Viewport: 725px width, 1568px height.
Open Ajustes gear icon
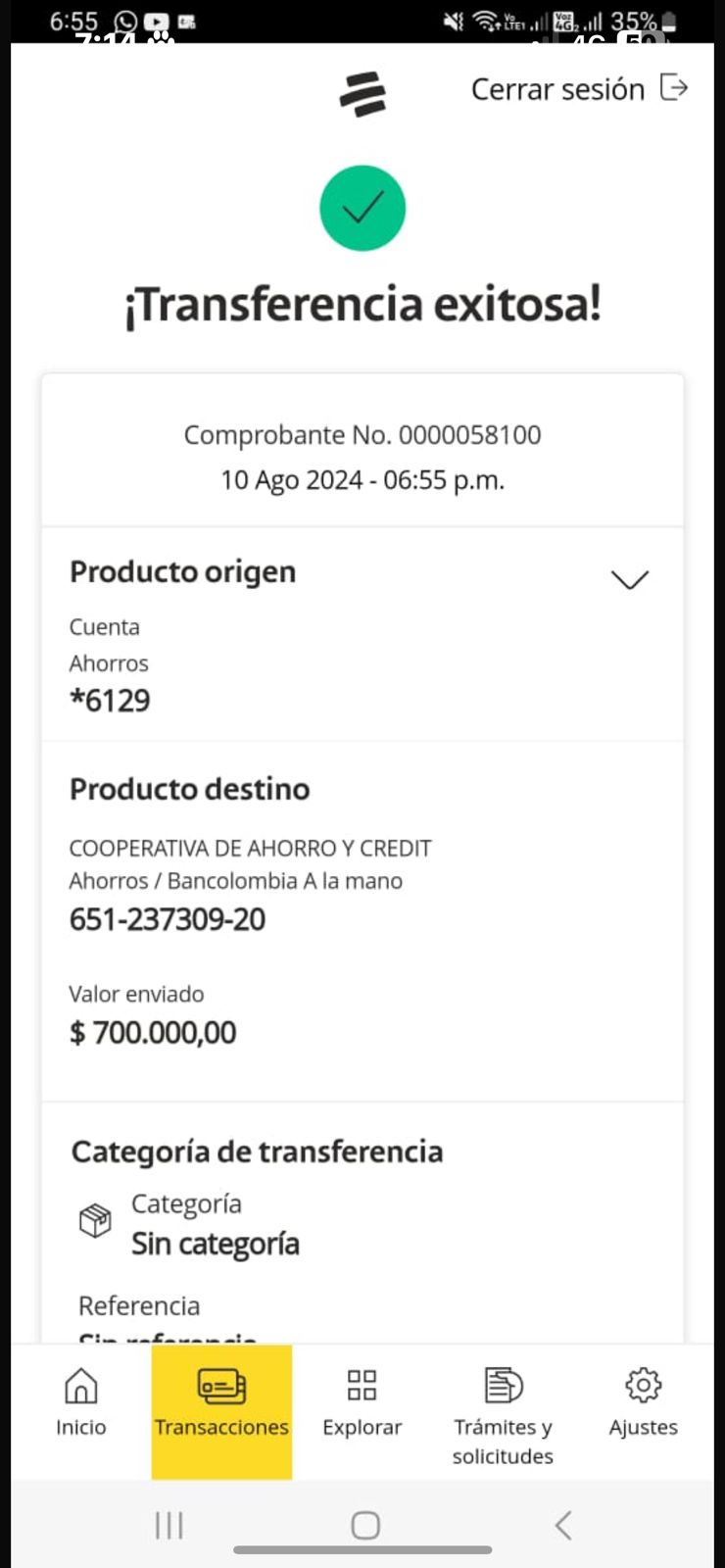(643, 1386)
